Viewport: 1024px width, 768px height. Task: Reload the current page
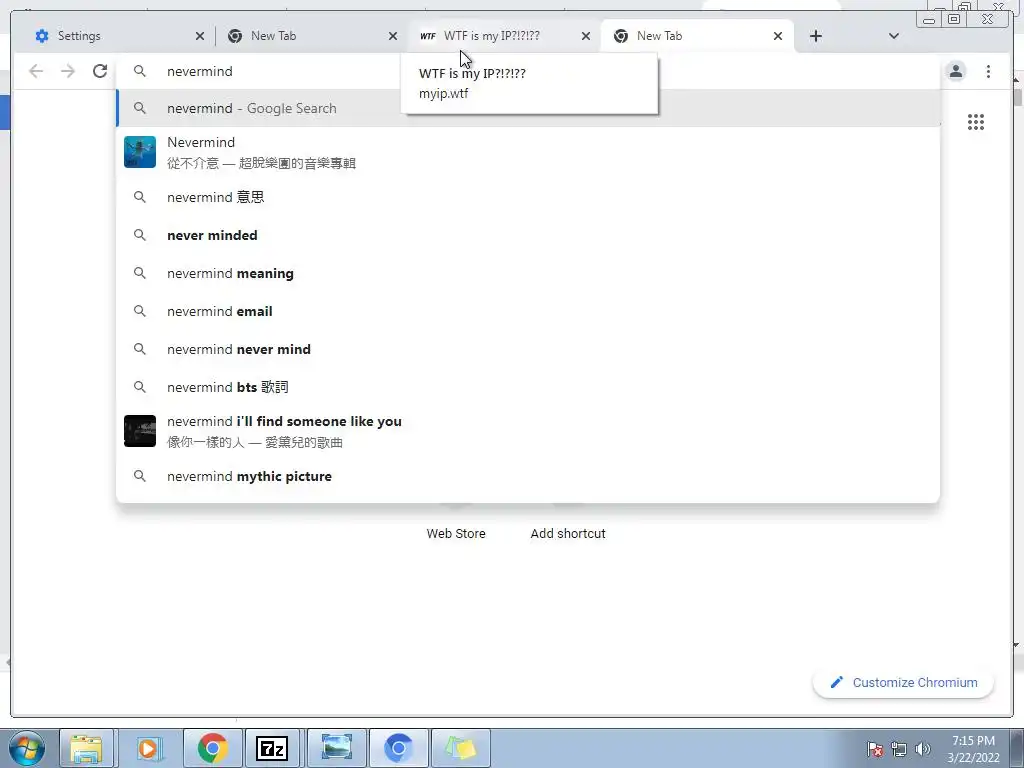tap(100, 71)
